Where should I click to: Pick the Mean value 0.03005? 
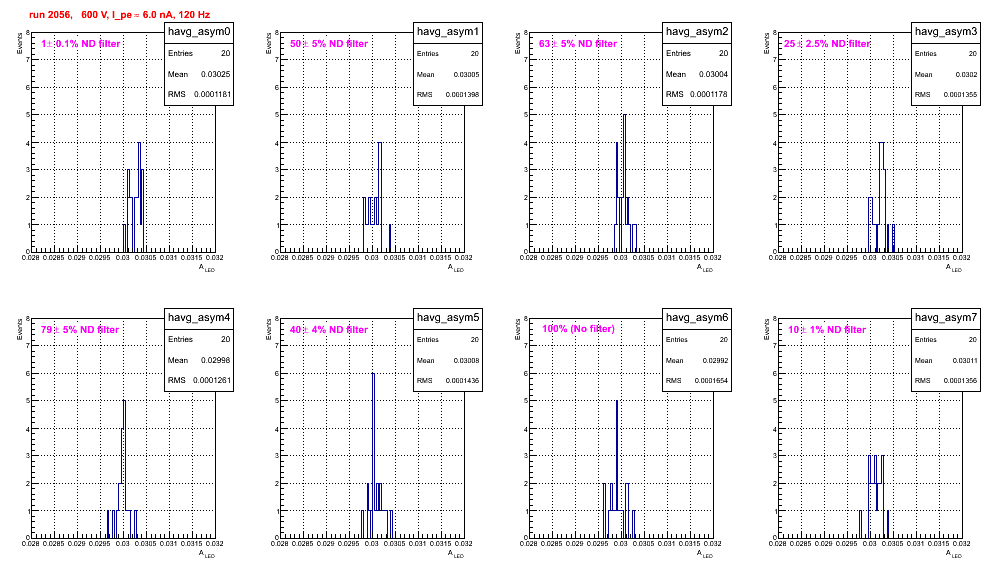point(466,74)
